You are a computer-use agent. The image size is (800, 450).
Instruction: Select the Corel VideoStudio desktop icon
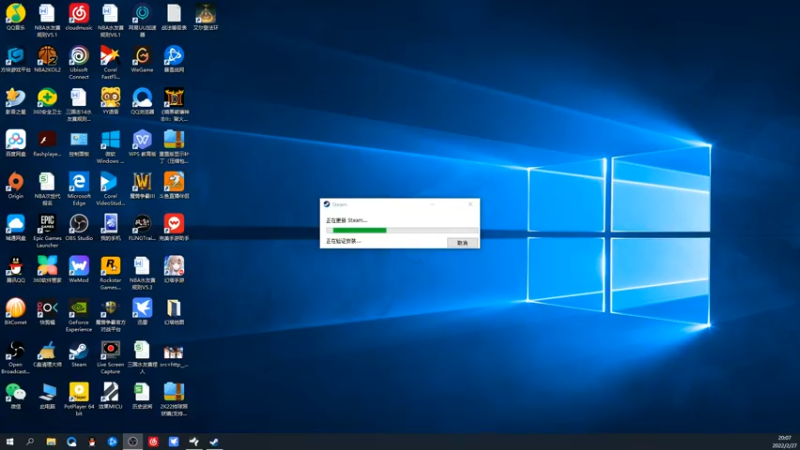110,189
